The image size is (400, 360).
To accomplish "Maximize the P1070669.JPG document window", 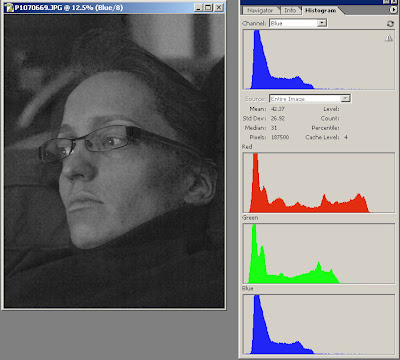I will point(208,7).
